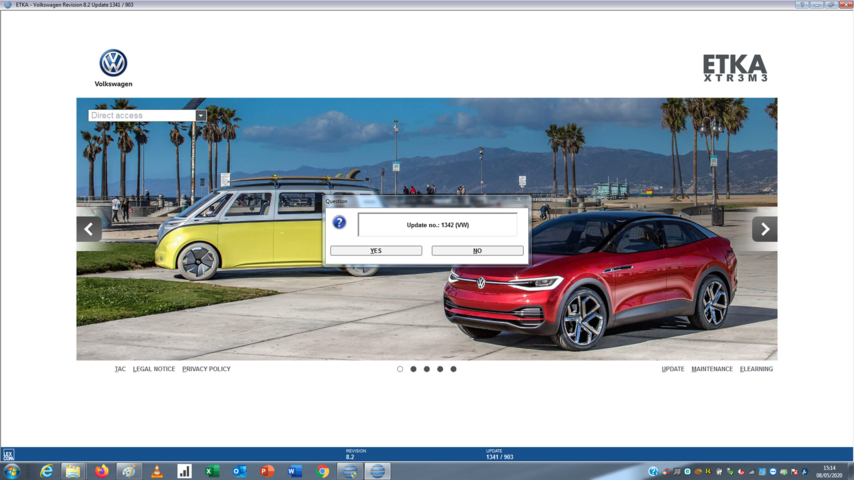Viewport: 854px width, 480px height.
Task: Open the MAINTENANCE link
Action: click(712, 369)
